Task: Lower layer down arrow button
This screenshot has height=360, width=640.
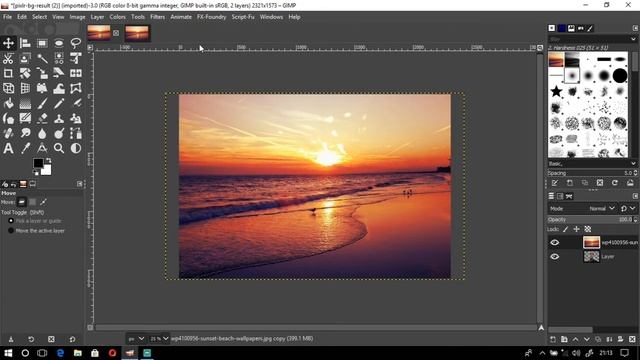Action: point(587,339)
